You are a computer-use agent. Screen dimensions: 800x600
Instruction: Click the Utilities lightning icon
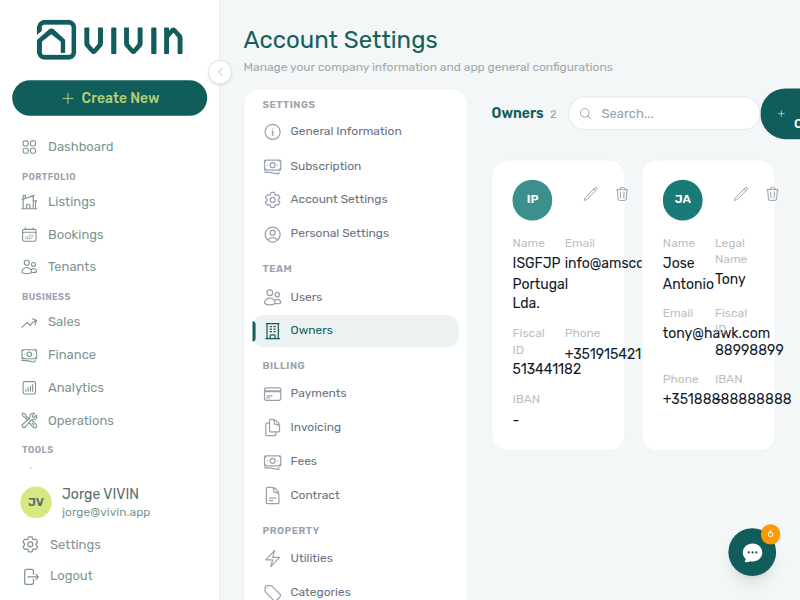click(x=272, y=558)
